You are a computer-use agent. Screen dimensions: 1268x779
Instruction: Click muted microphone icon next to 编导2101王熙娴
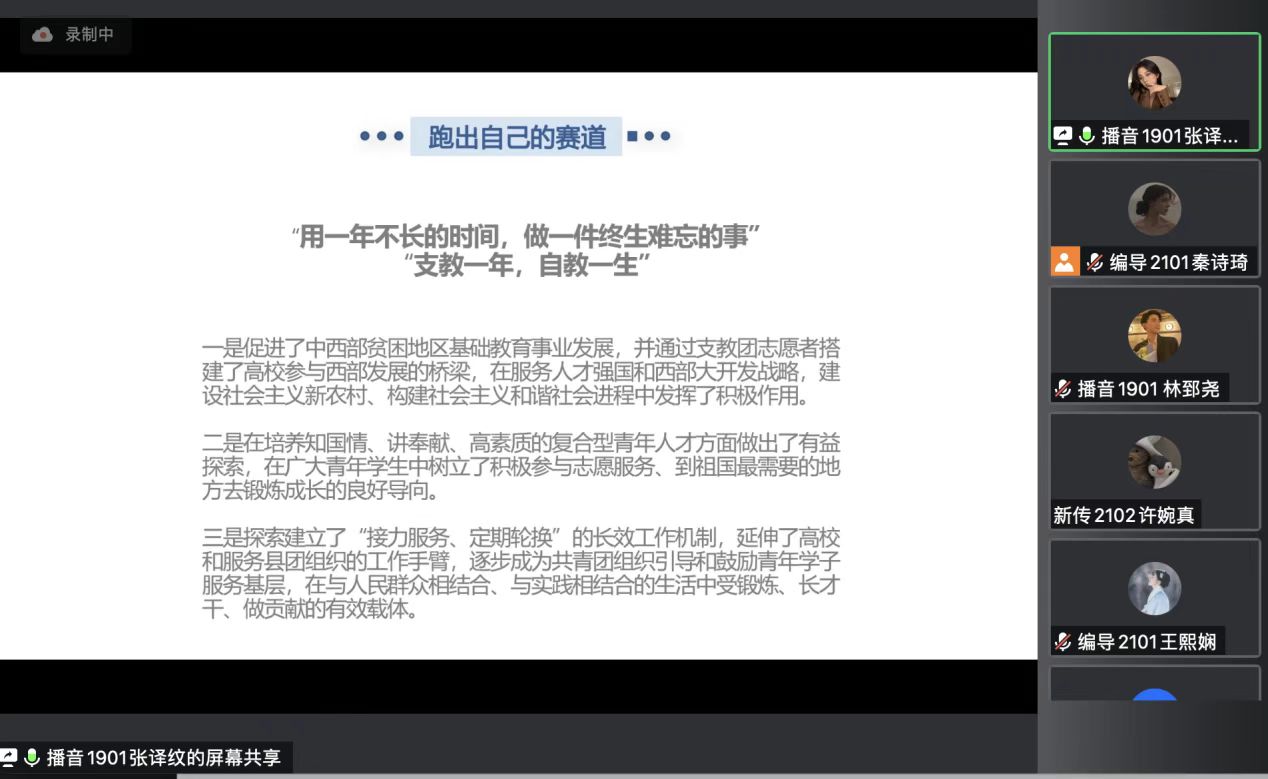(x=1063, y=642)
